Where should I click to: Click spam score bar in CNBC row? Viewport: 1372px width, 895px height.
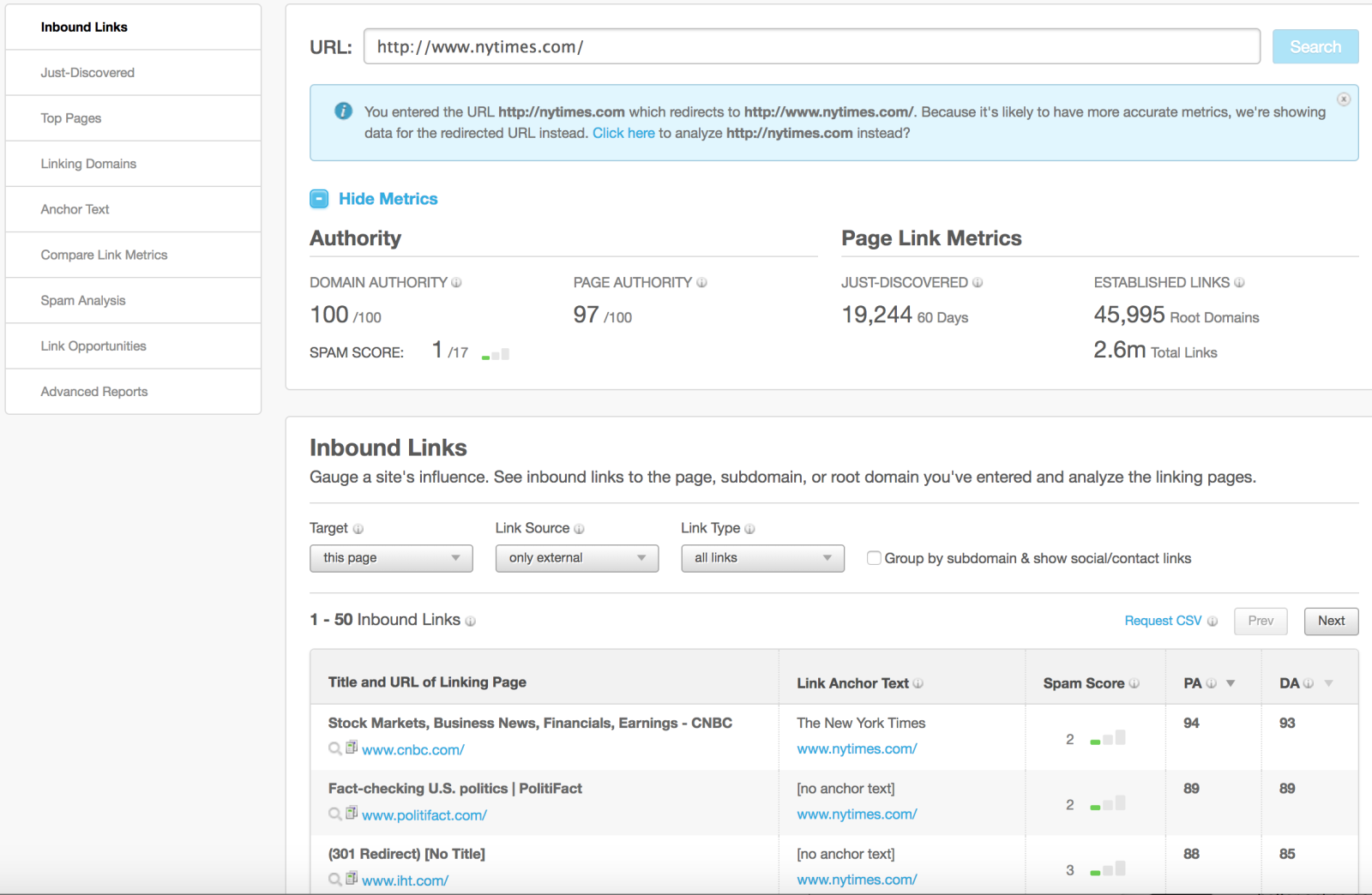[x=1108, y=738]
